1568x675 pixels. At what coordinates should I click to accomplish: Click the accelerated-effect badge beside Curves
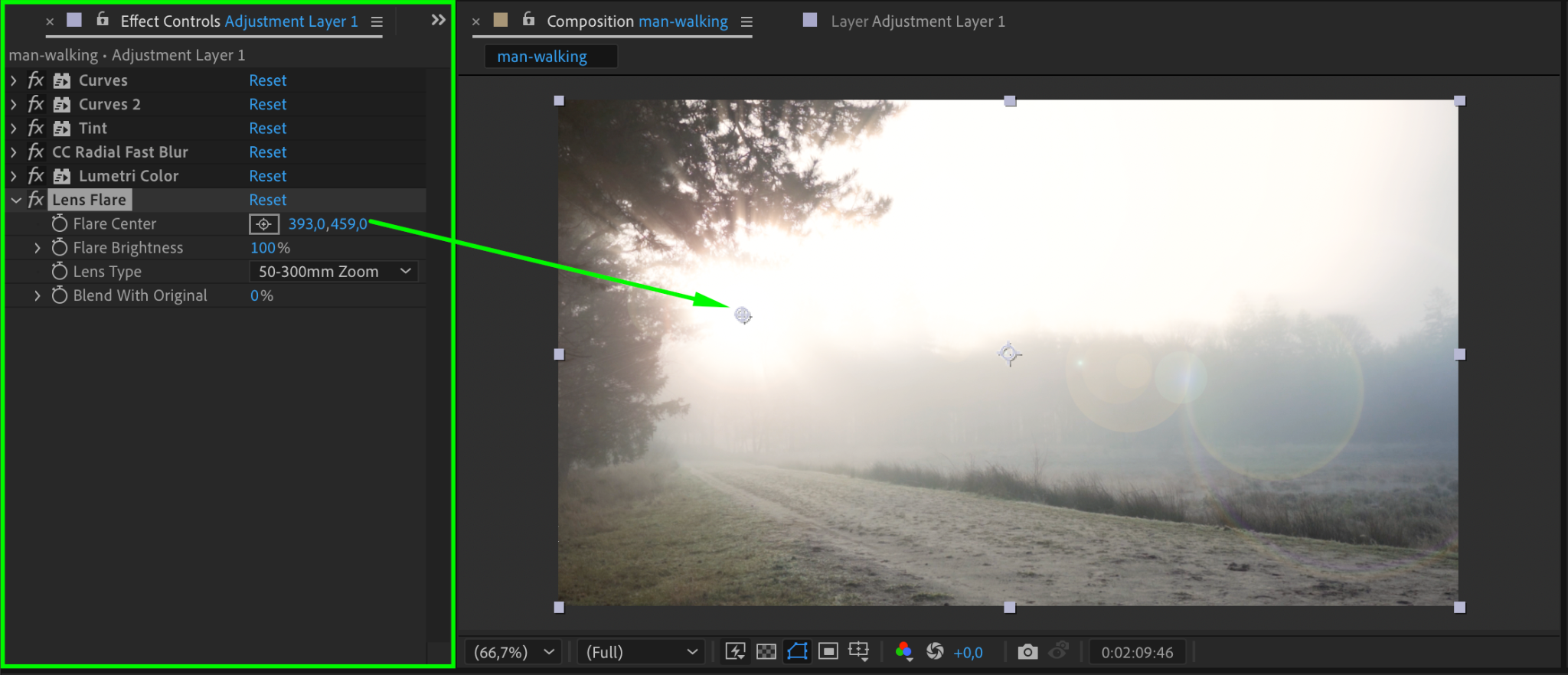point(62,80)
